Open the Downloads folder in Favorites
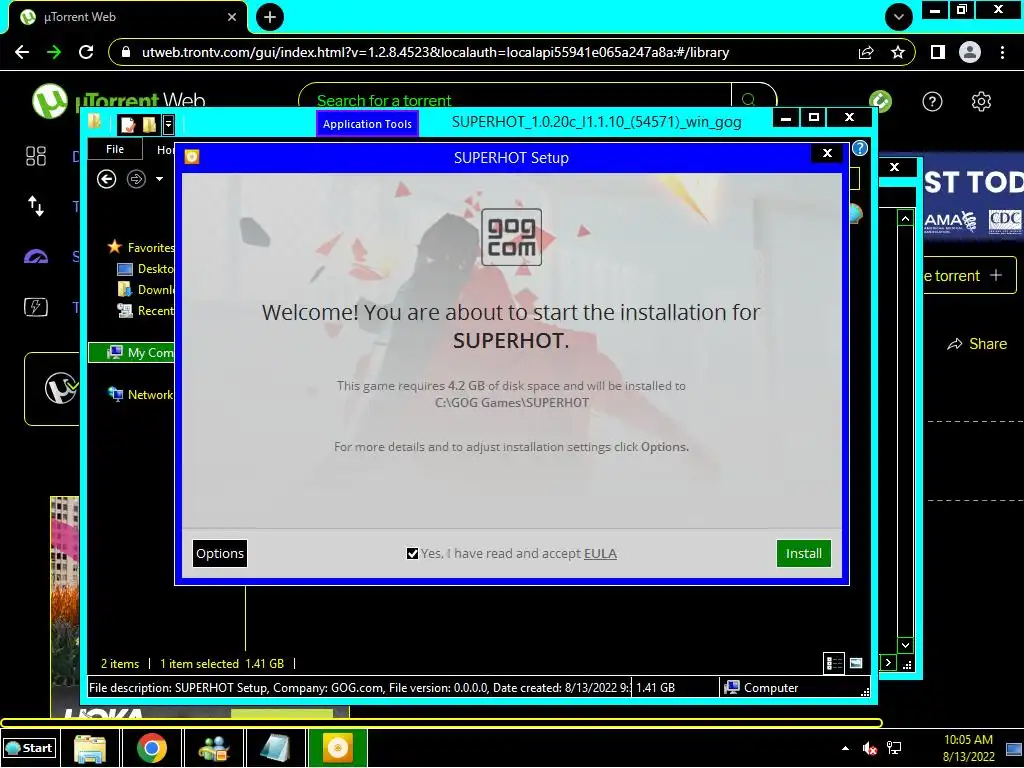Screen dimensions: 1024x768 (x=145, y=289)
